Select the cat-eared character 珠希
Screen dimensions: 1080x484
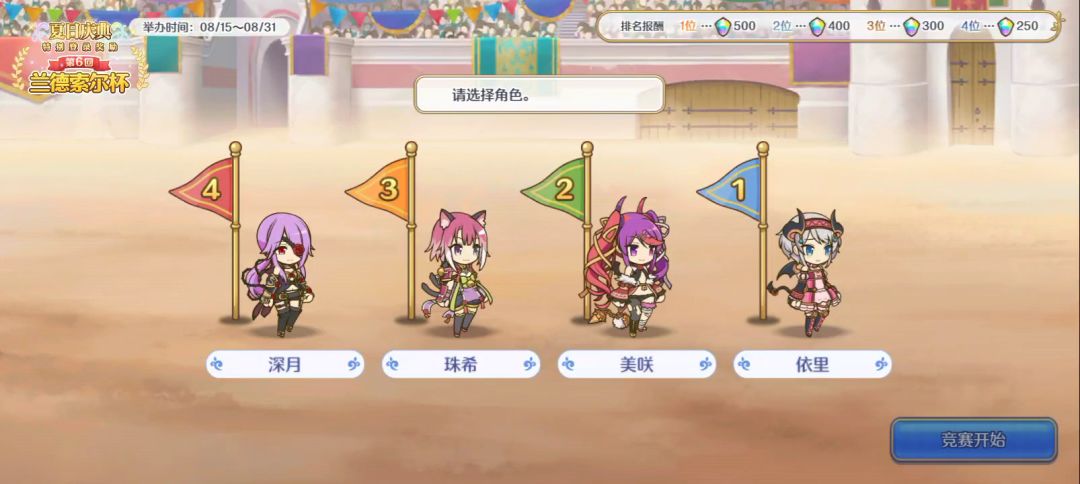pyautogui.click(x=457, y=273)
